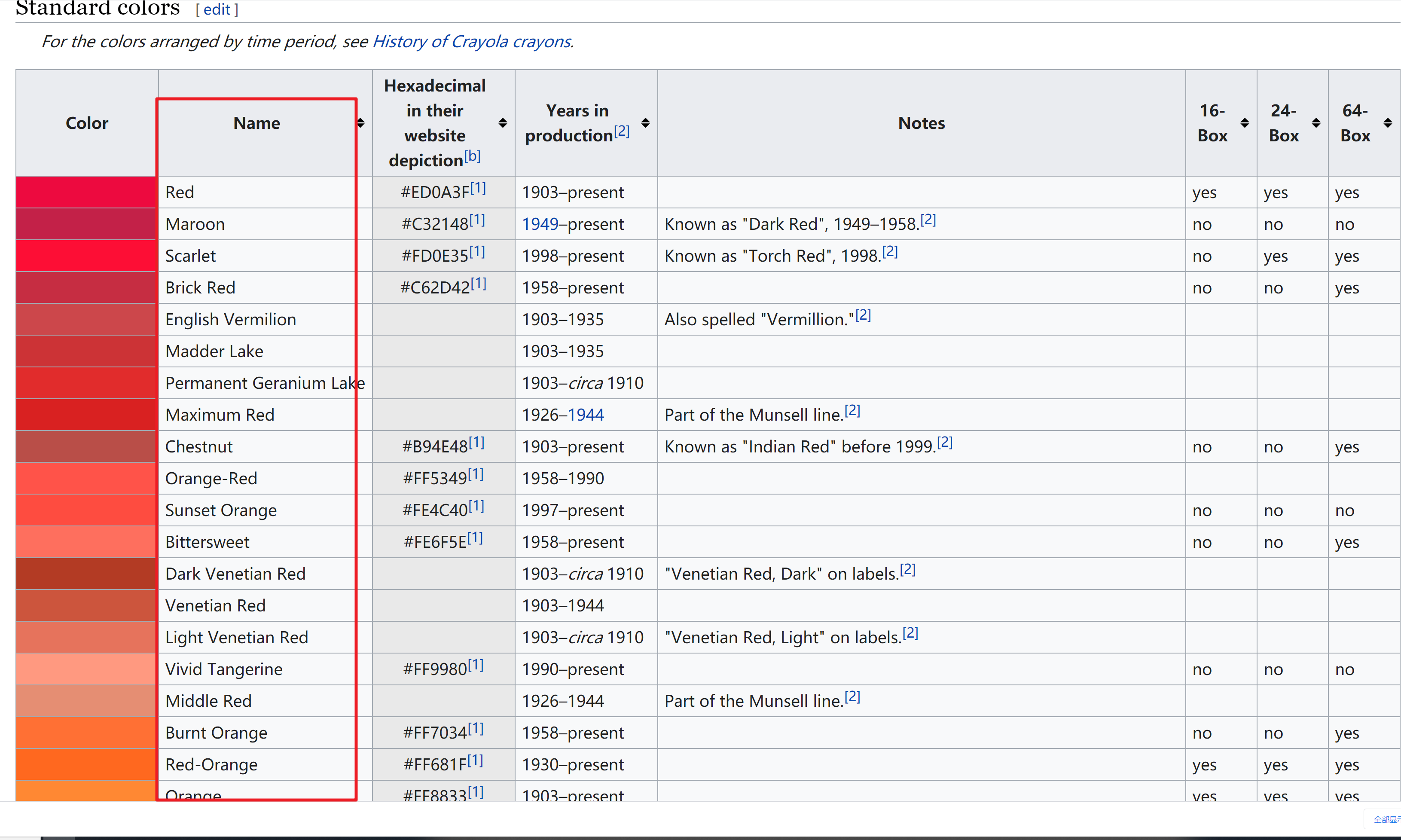Sort the 64-Box column
The width and height of the screenshot is (1401, 840).
tap(1387, 123)
